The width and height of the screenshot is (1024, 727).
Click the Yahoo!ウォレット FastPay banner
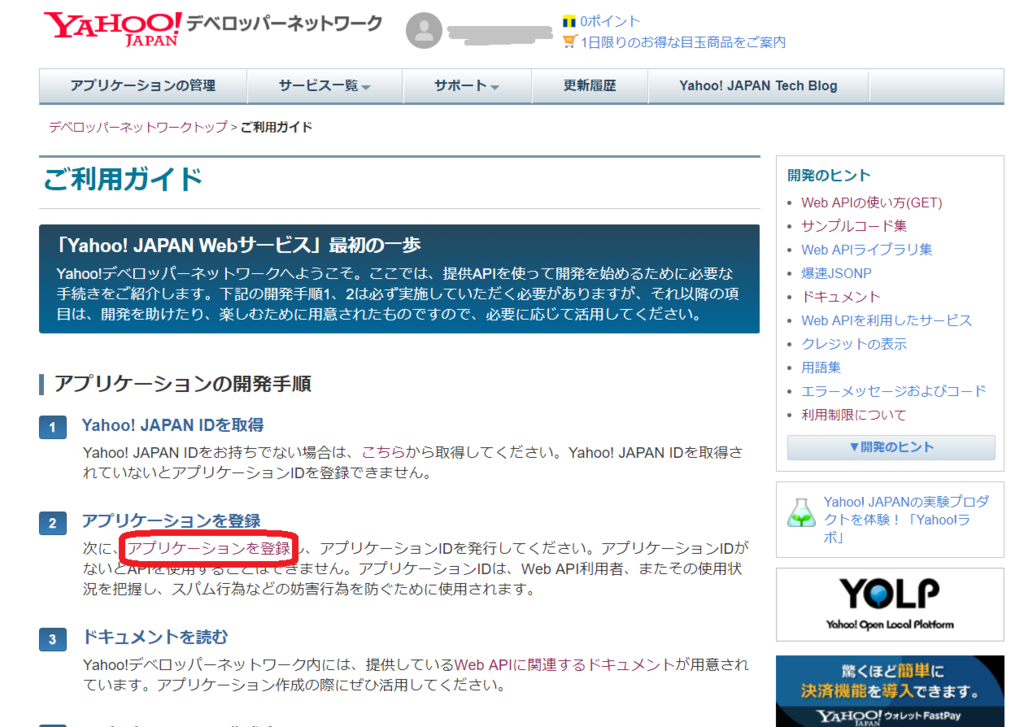point(888,690)
